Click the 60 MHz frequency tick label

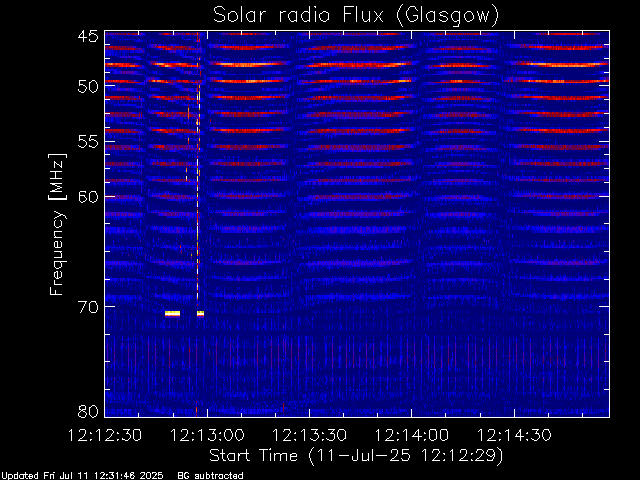[x=88, y=197]
